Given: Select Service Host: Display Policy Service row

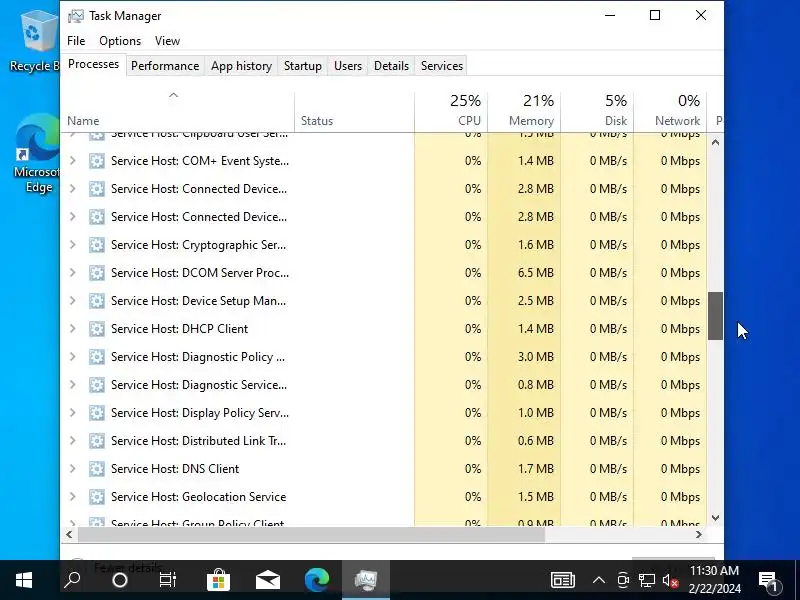Looking at the screenshot, I should [384, 413].
